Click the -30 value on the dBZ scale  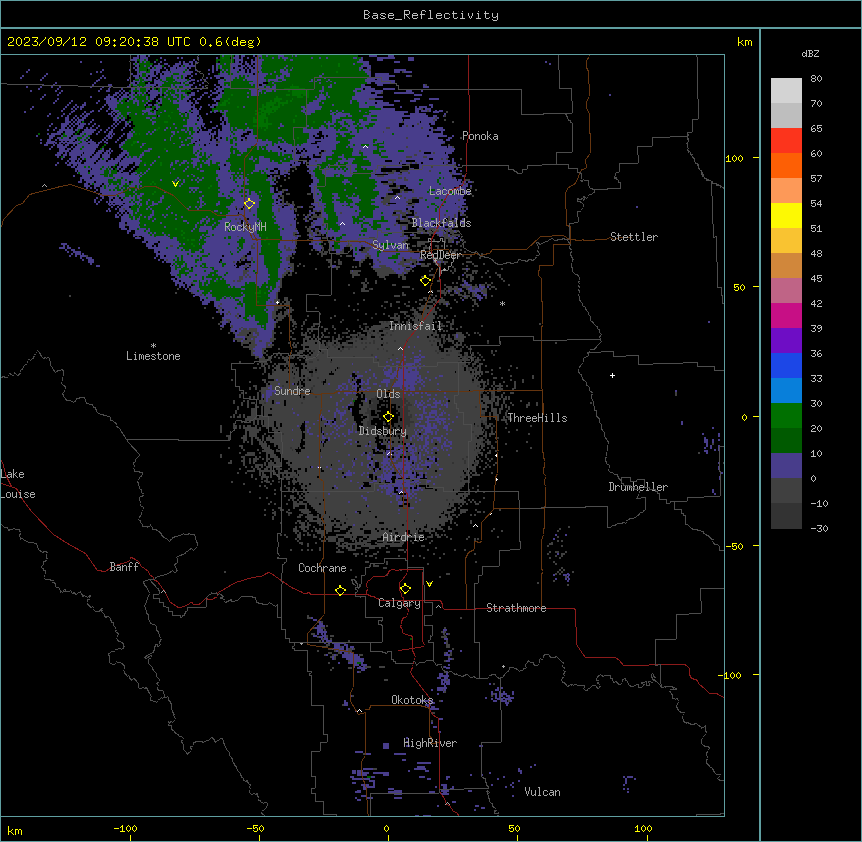[819, 528]
